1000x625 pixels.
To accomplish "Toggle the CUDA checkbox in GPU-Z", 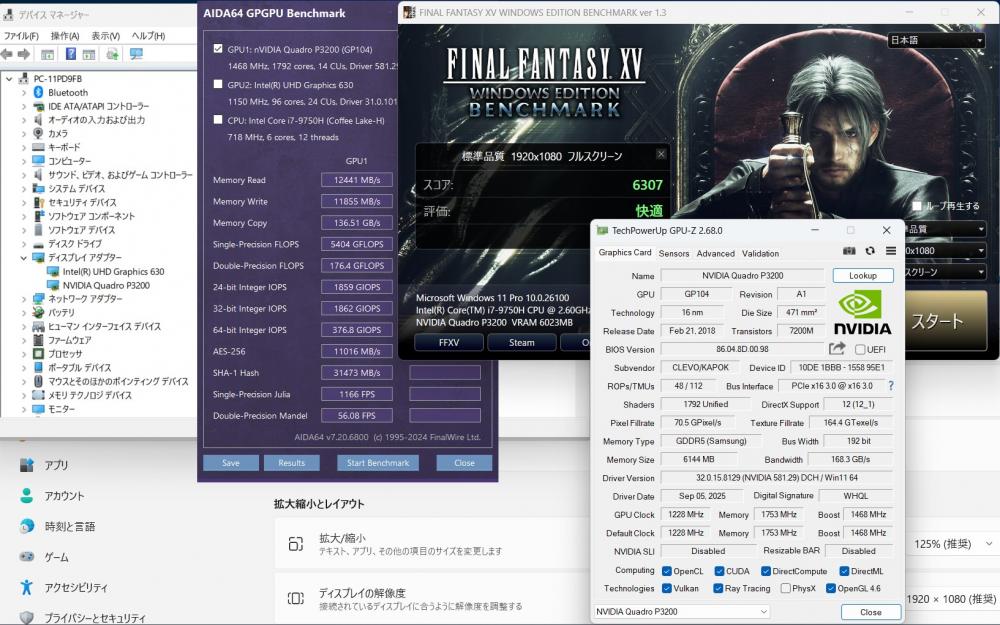I will 719,571.
